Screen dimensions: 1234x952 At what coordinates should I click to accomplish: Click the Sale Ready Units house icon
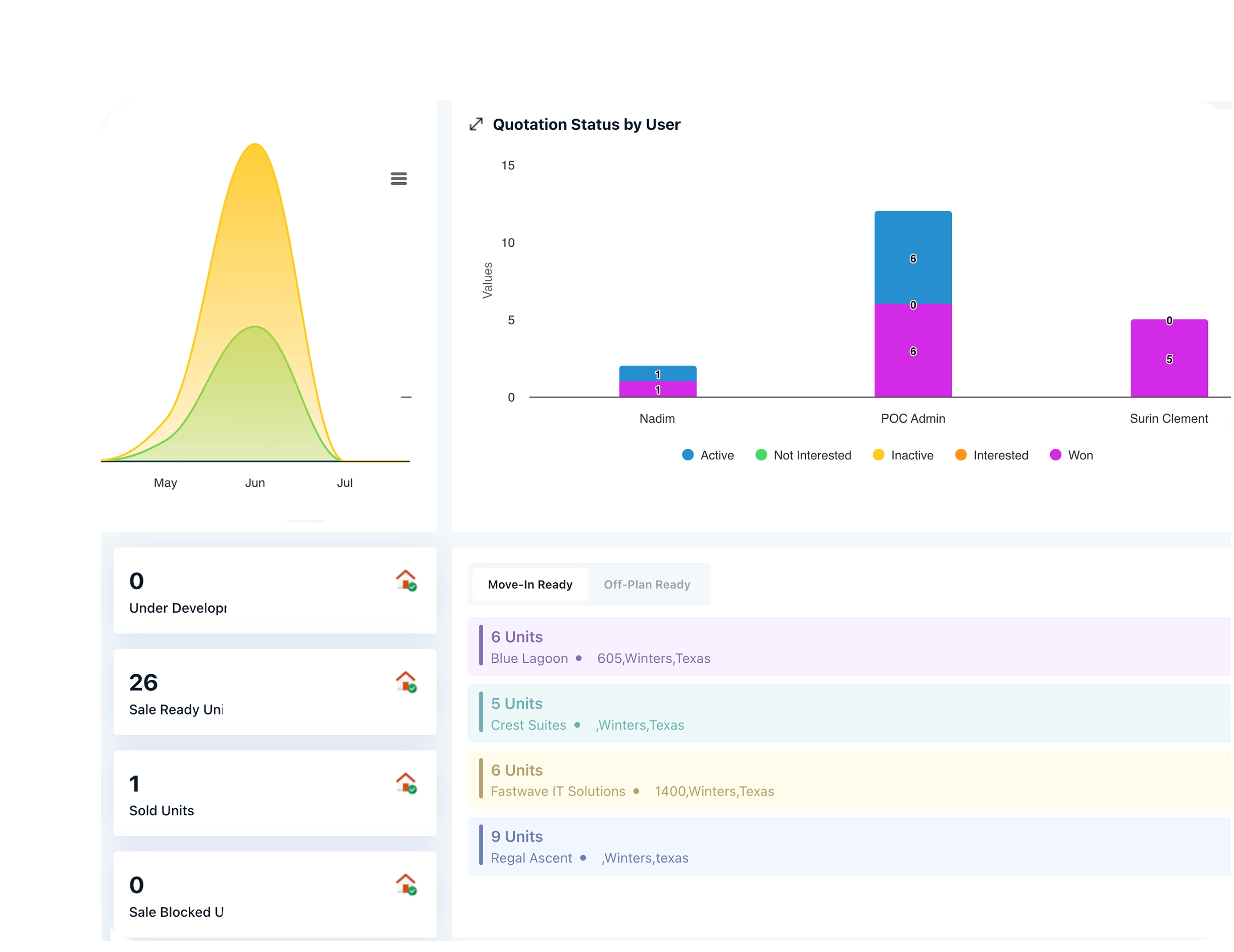tap(406, 682)
